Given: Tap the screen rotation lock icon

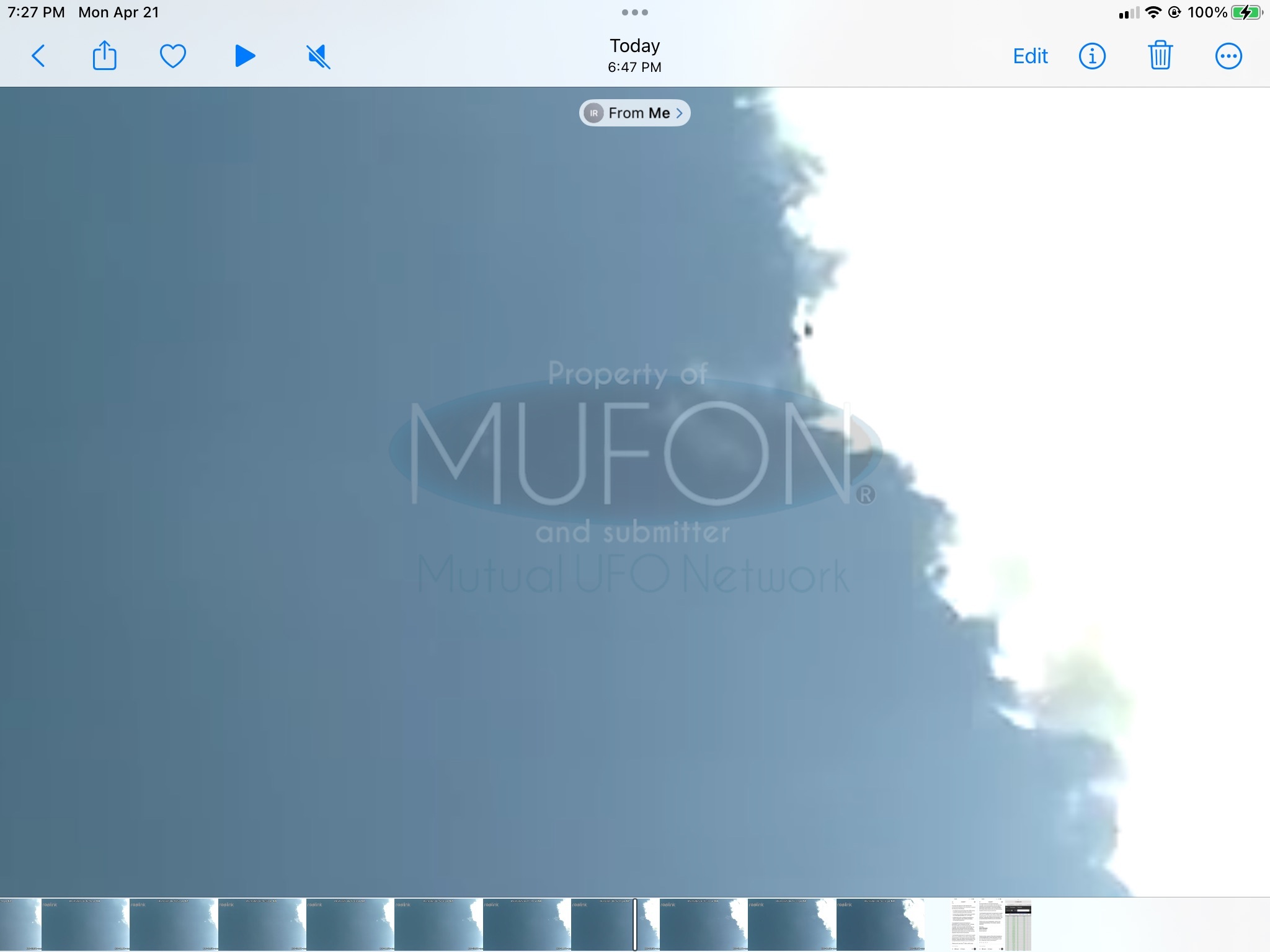Looking at the screenshot, I should 1175,12.
